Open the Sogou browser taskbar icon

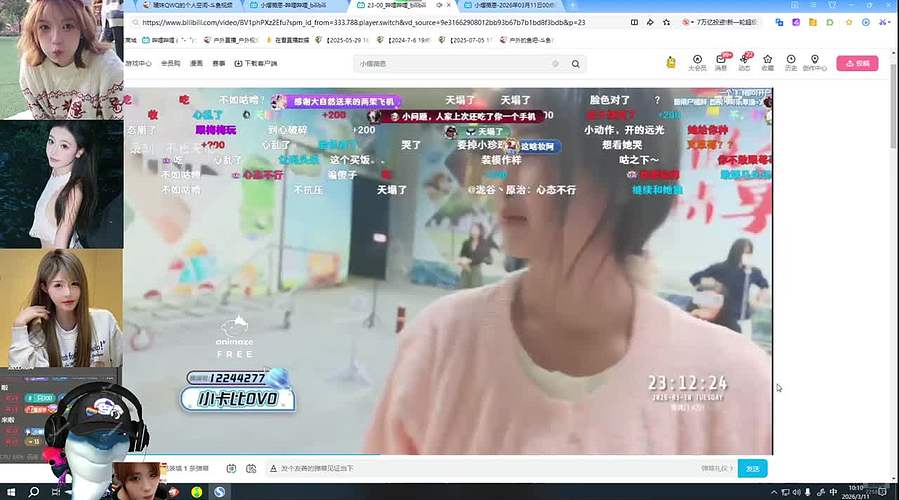point(220,492)
